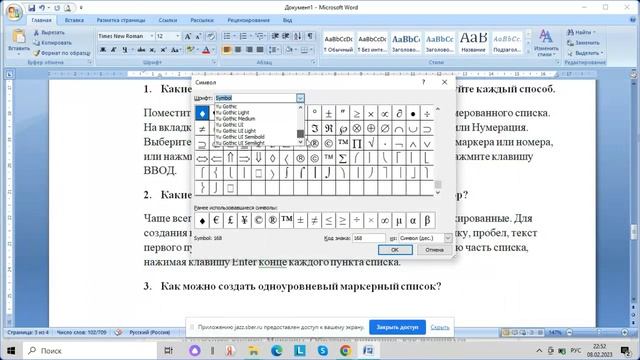Decrease paragraph indent
Viewport: 640px width, 360px height.
276,36
